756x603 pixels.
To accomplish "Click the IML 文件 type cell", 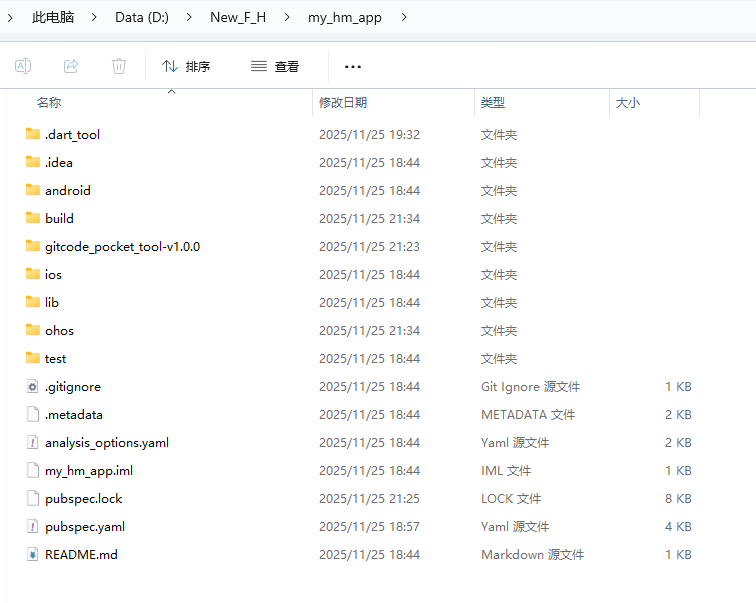I will [x=506, y=471].
